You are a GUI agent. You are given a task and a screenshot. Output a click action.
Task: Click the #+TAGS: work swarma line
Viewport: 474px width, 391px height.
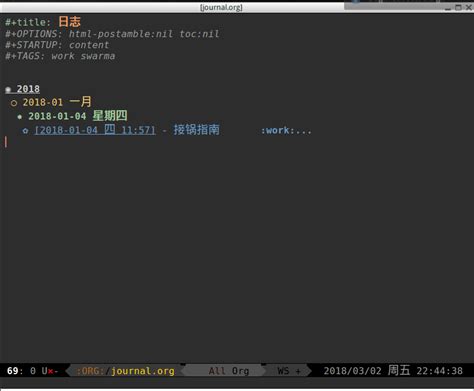coord(60,56)
